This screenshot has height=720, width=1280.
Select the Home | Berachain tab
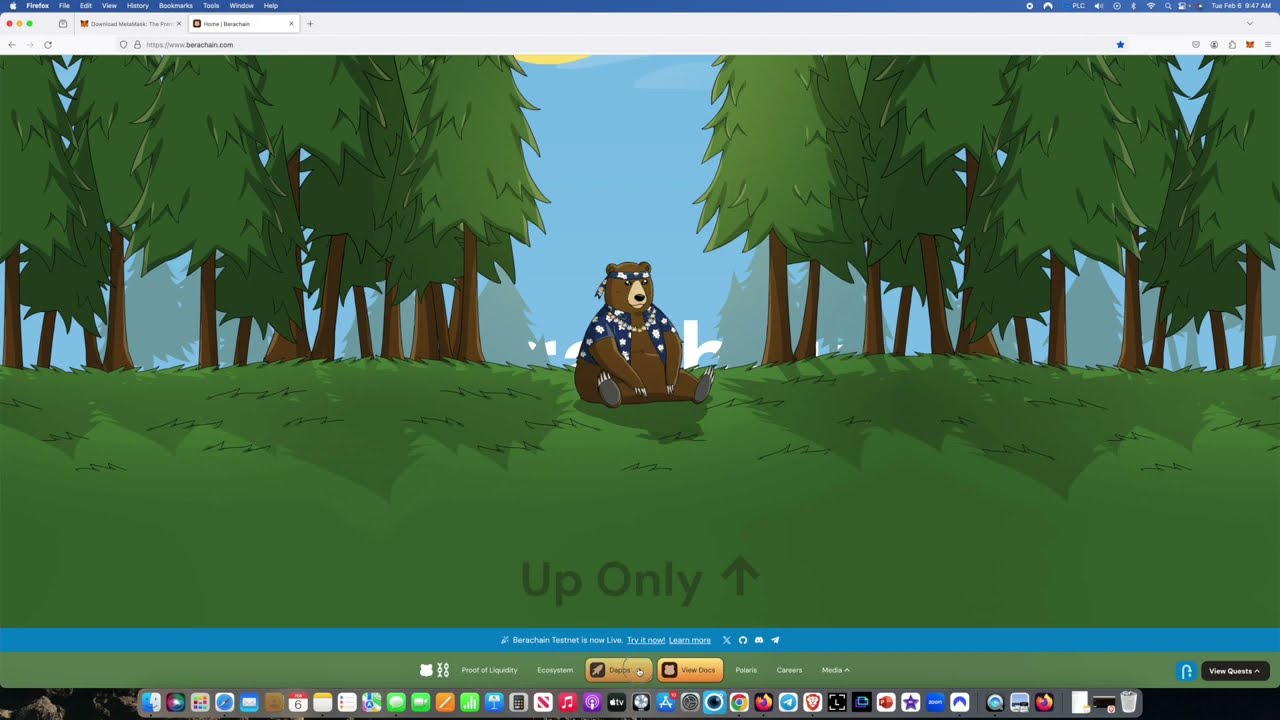[243, 24]
